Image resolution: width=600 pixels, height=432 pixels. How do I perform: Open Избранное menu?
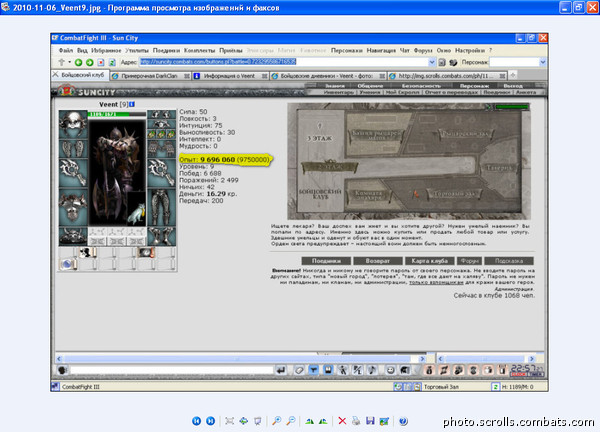(x=106, y=50)
